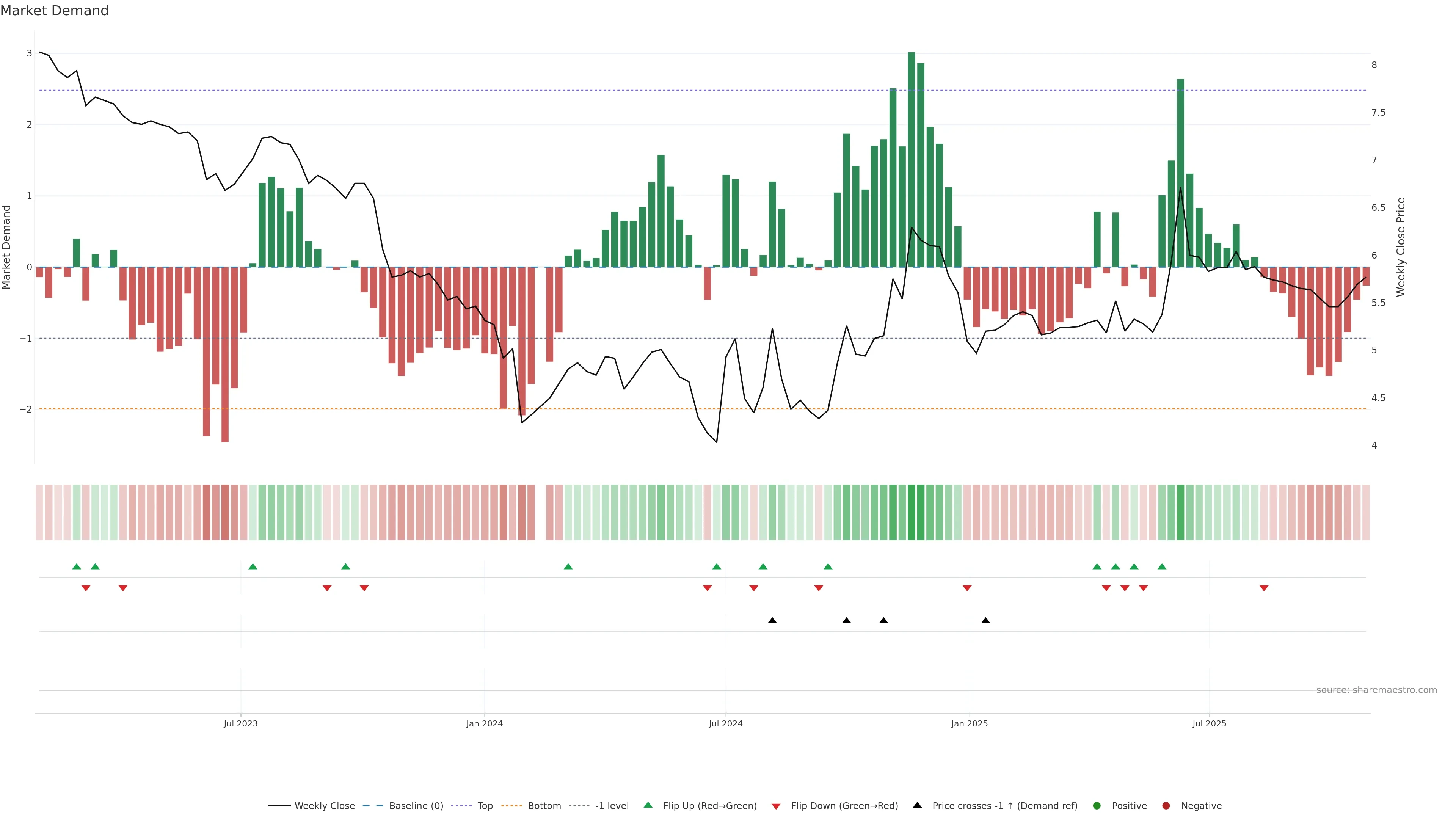The image size is (1456, 819).
Task: Click Flip Down red triangle legend icon
Action: [776, 806]
